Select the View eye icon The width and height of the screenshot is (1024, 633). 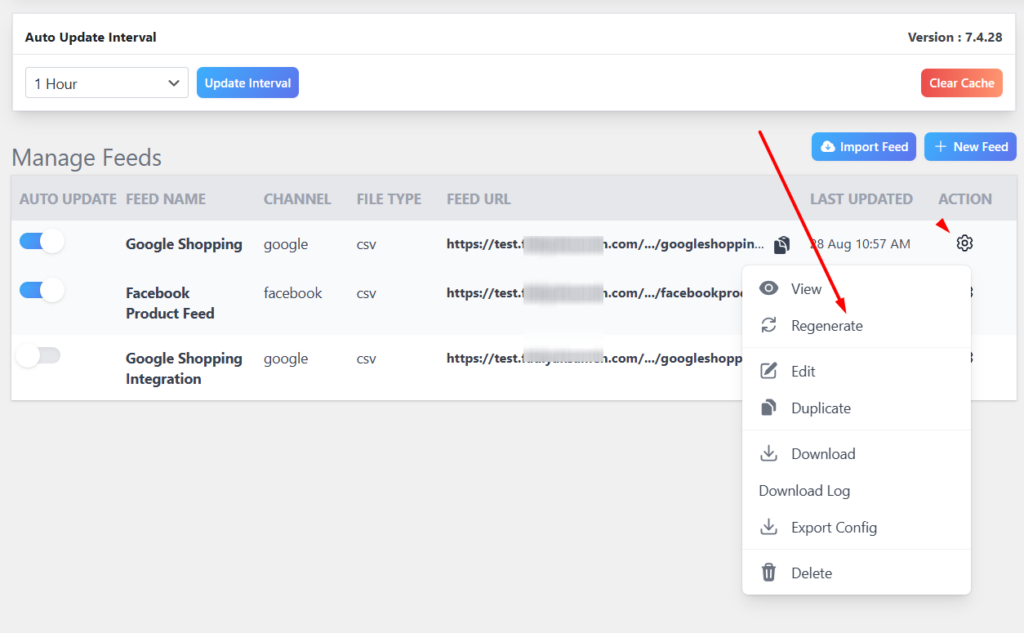768,288
